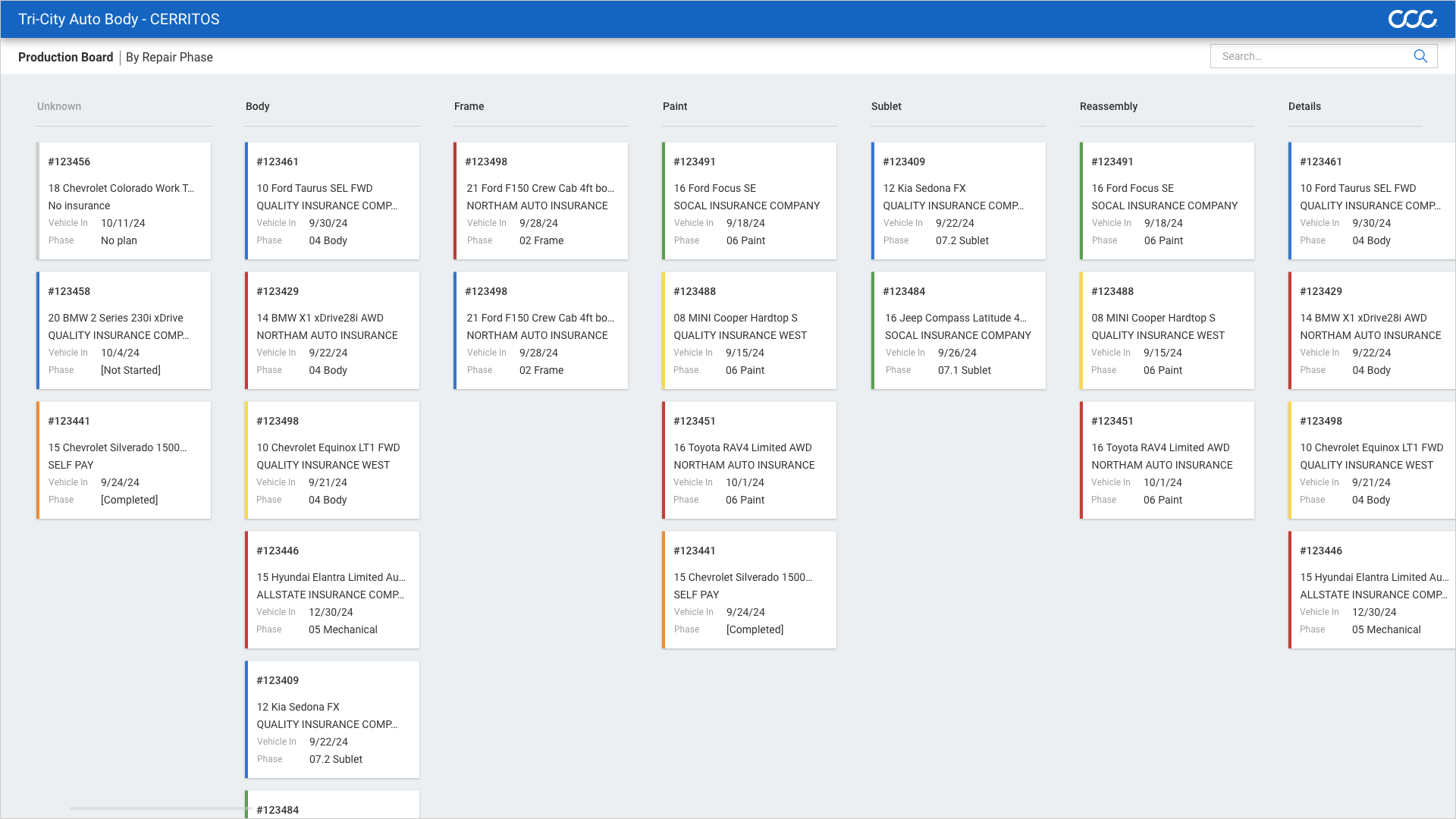The image size is (1456, 819).
Task: Open Paint column card #123441 Silverado
Action: pyautogui.click(x=749, y=590)
